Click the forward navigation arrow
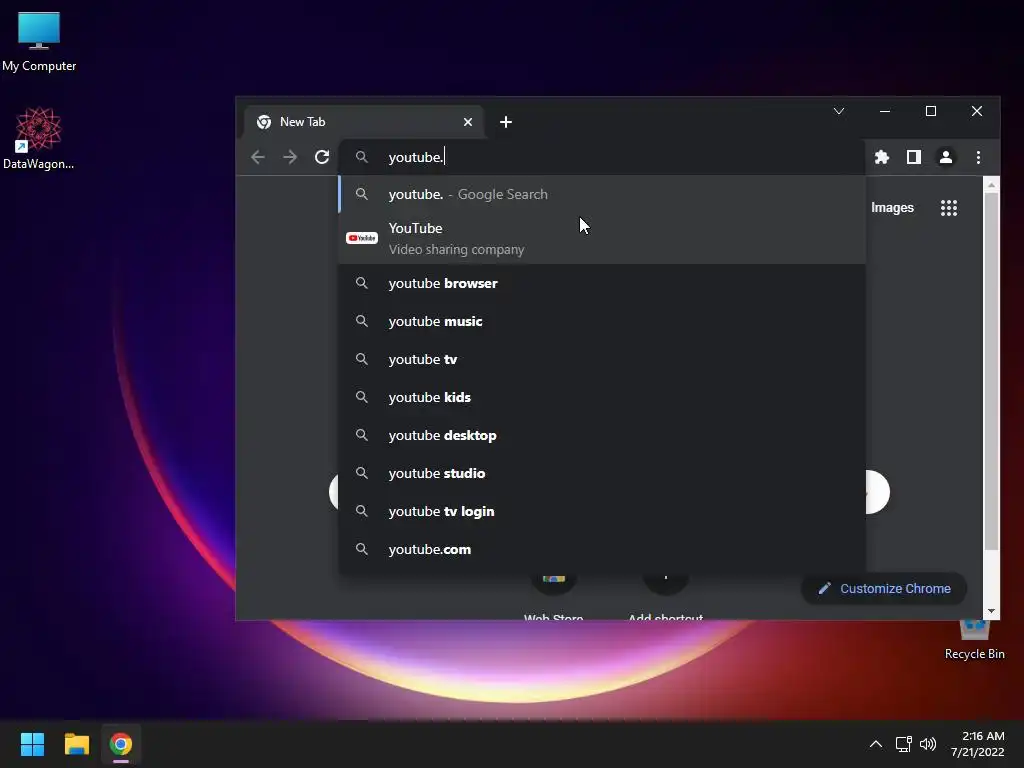Screen dimensions: 1024x768 click(290, 157)
